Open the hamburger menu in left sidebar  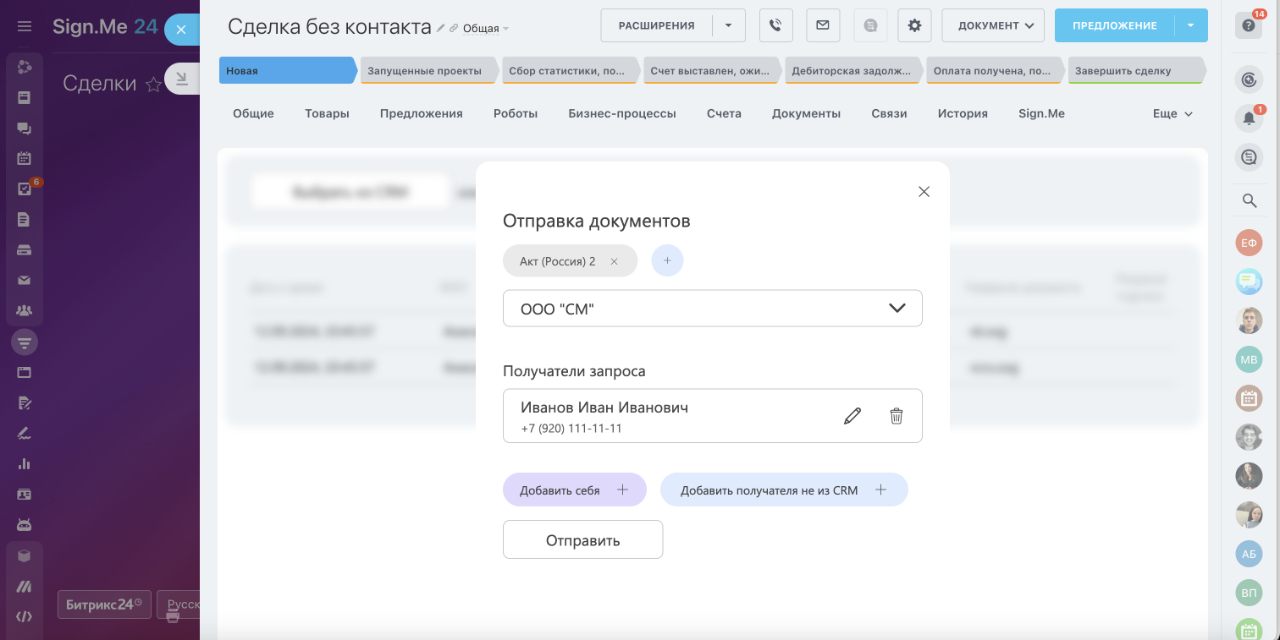(24, 27)
